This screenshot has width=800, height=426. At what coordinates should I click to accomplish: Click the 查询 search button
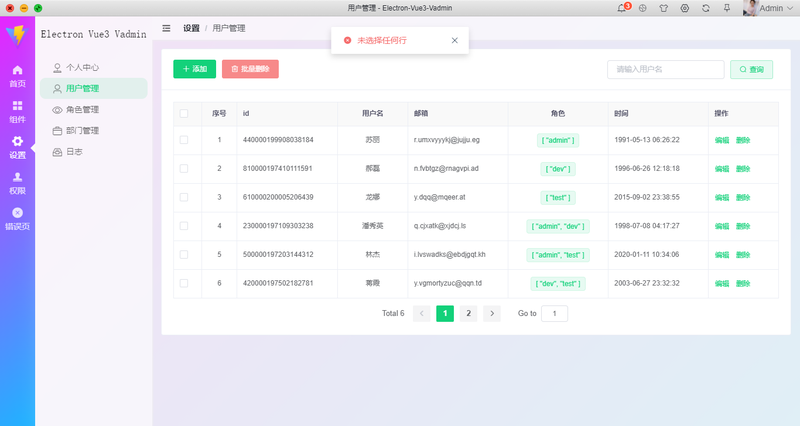click(x=752, y=69)
